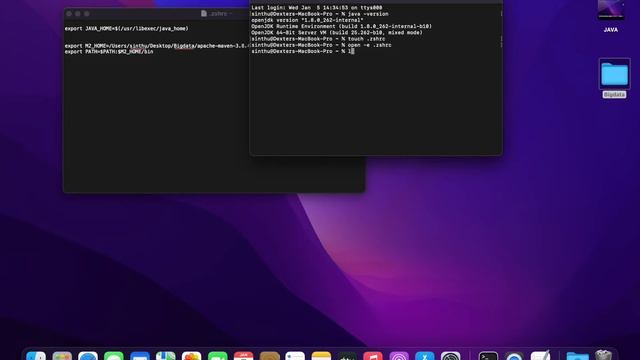Click the 'export M2_HOME' line in .zshrc
Image resolution: width=640 pixels, height=360 pixels.
(x=157, y=46)
